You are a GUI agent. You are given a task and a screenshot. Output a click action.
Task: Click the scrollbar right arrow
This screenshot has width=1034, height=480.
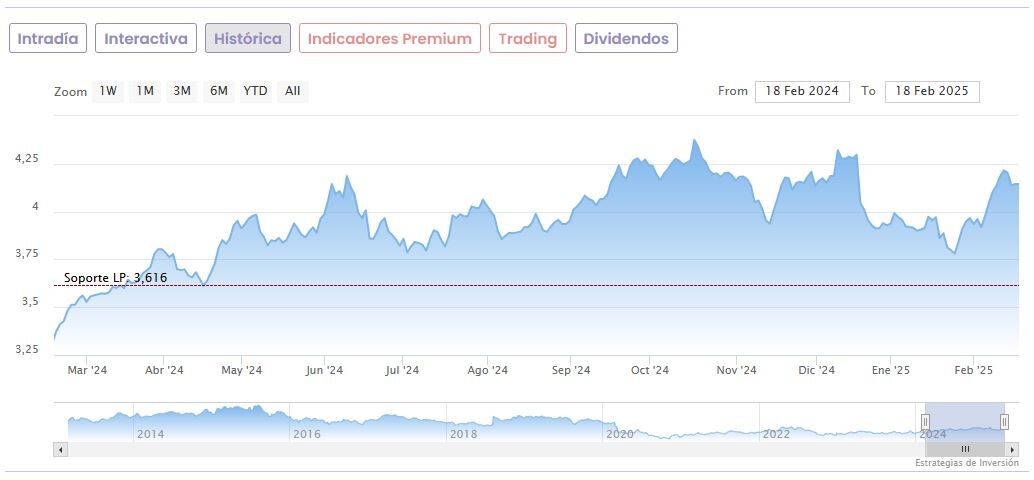point(1012,450)
